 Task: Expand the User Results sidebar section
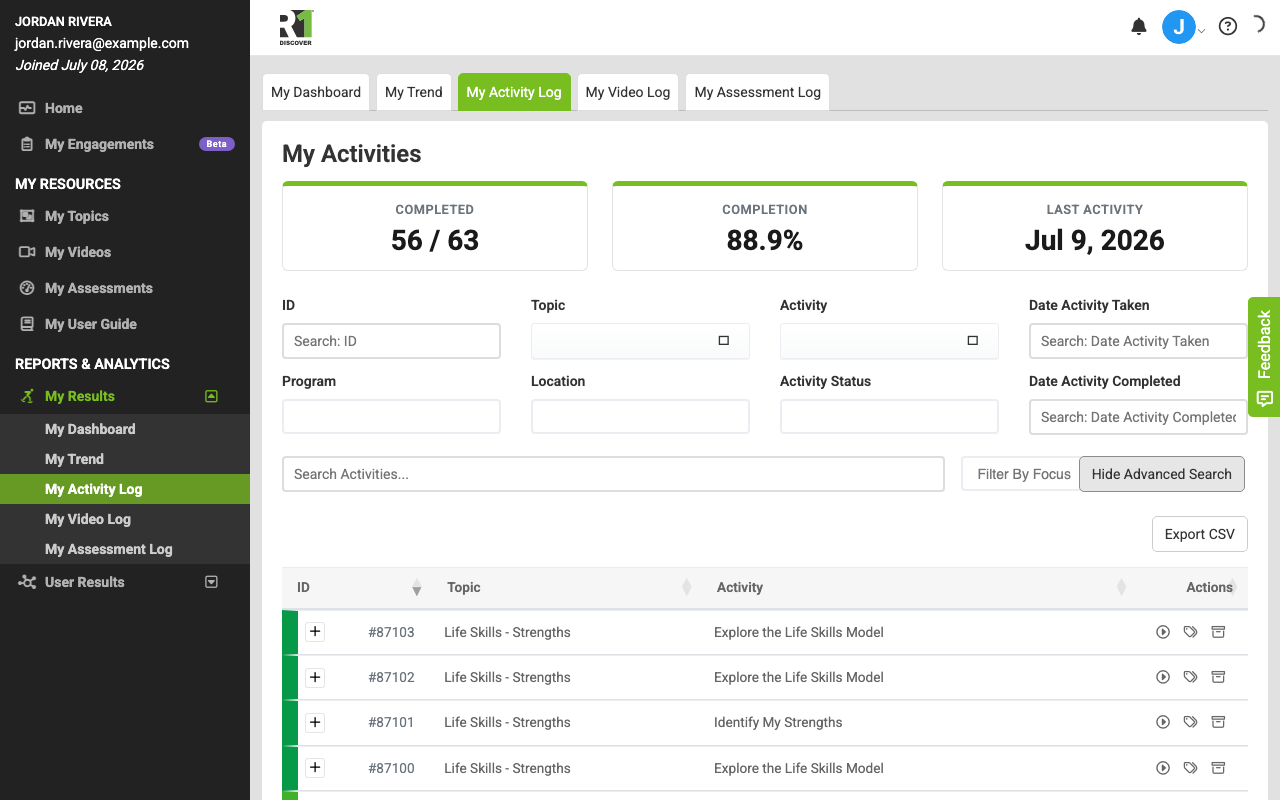pos(211,582)
